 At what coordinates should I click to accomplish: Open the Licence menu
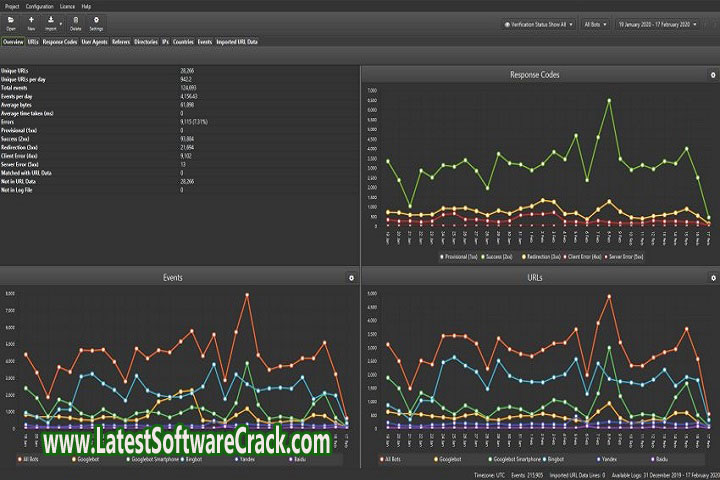click(x=68, y=5)
